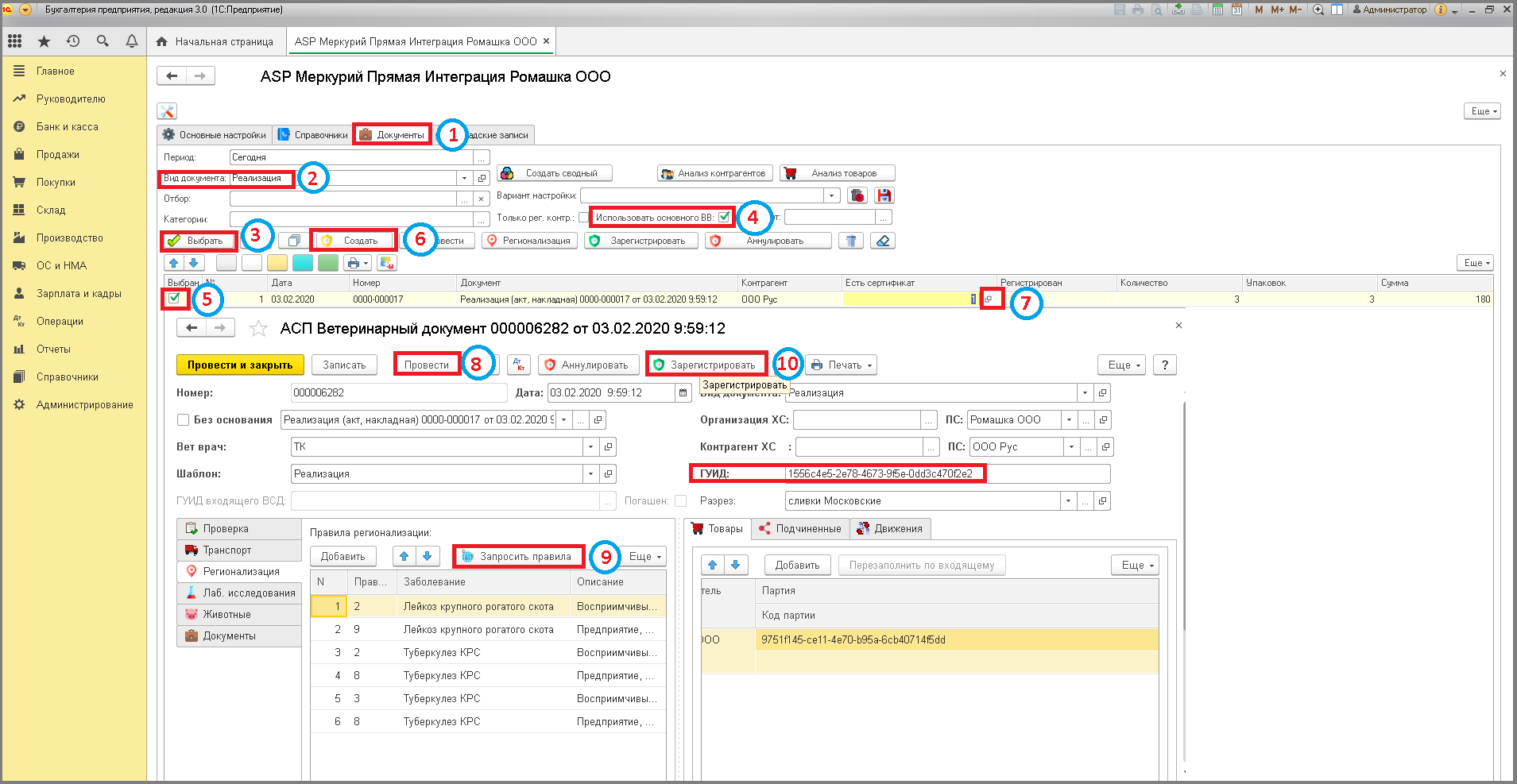Expand the 'Шаблон' dropdown arrow
1517x784 pixels.
[590, 473]
